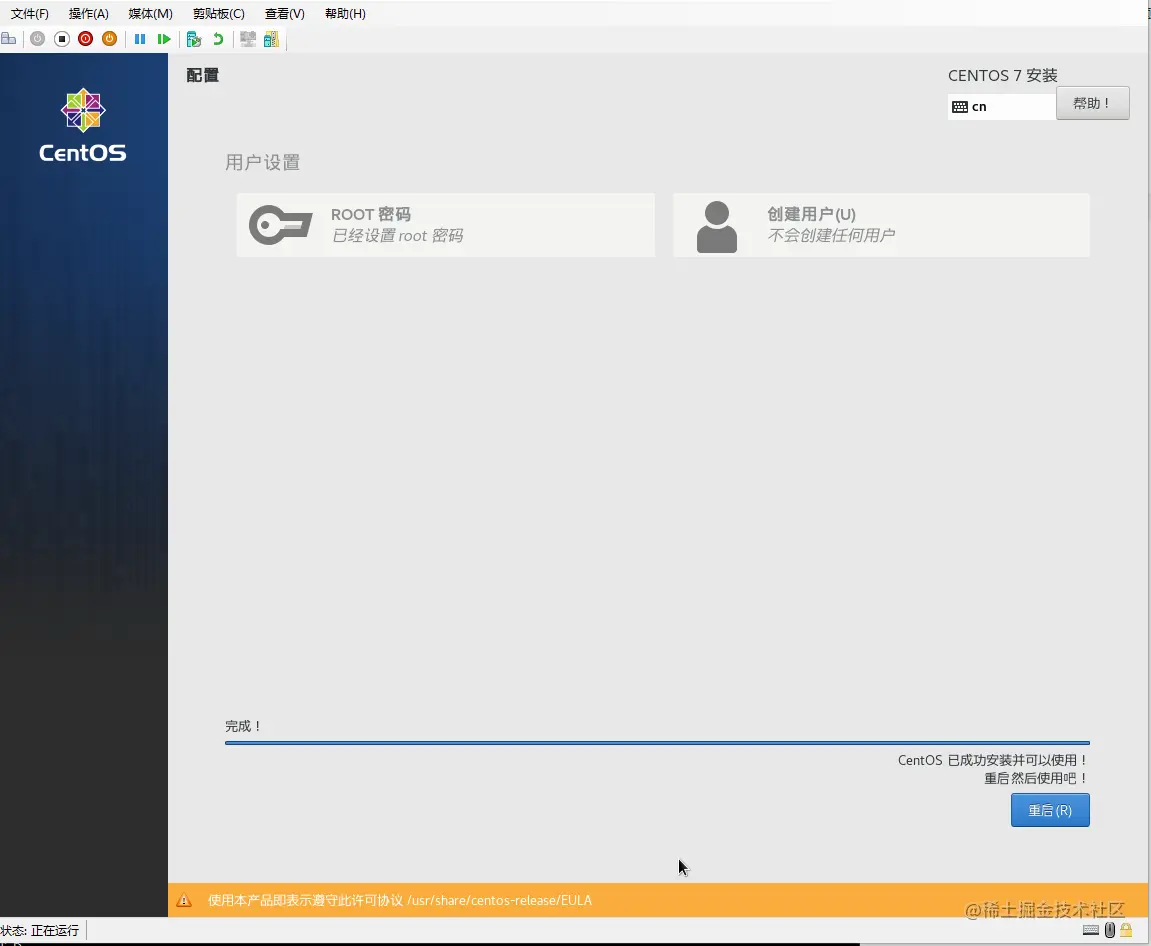Click '不会创建任何用户' subtitle

point(831,236)
